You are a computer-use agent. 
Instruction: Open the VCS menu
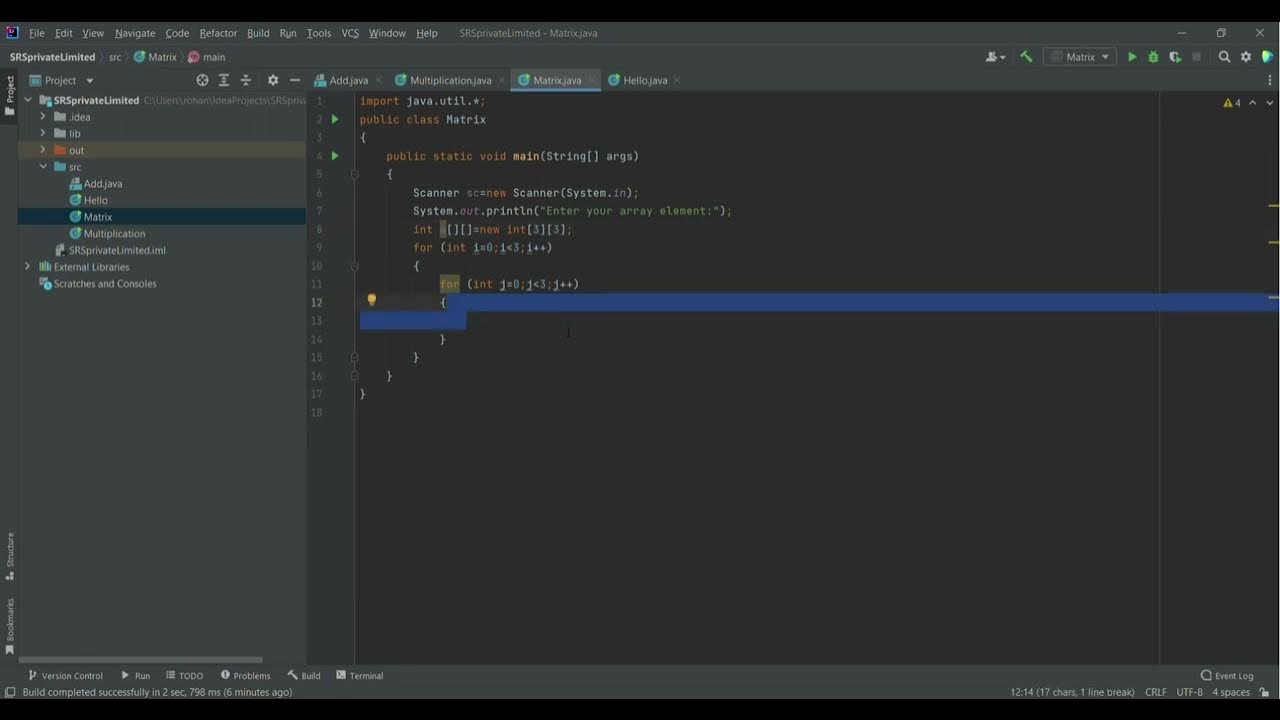(350, 33)
